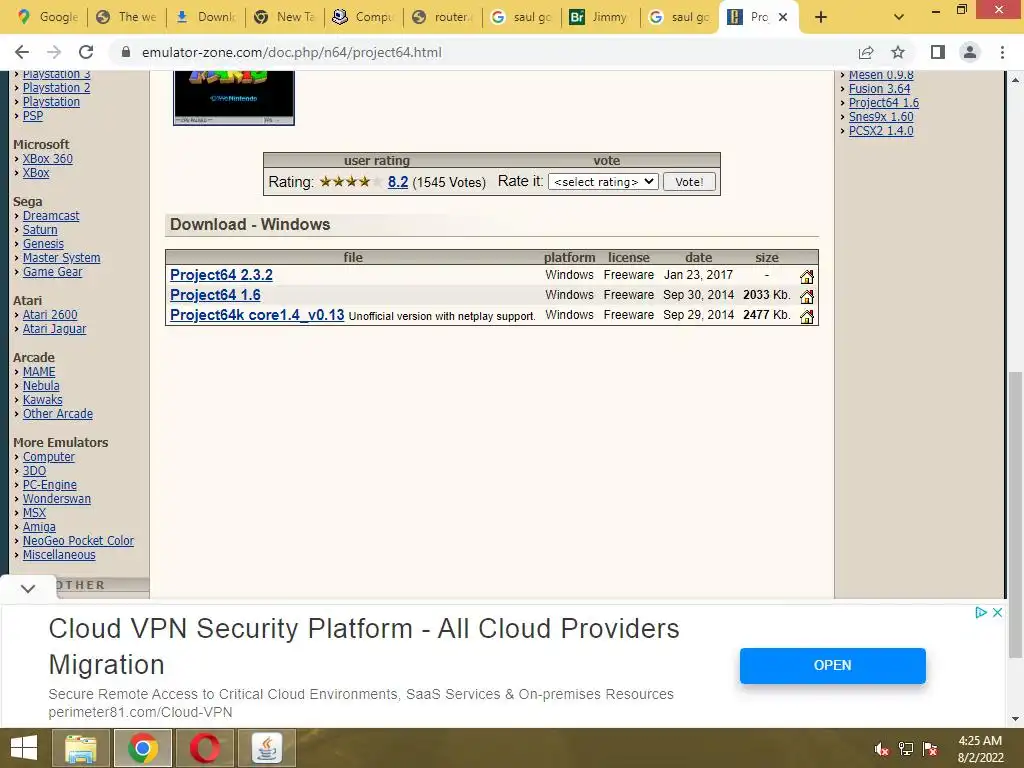Open the Mesen 0.9.8 link
This screenshot has height=768, width=1024.
[881, 75]
